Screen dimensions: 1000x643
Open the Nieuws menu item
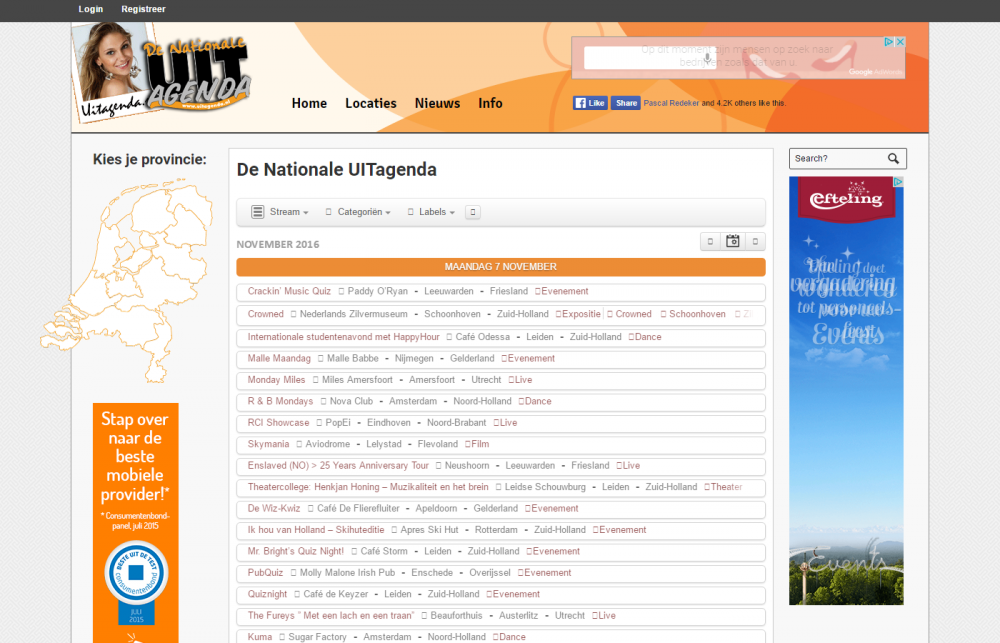tap(438, 103)
